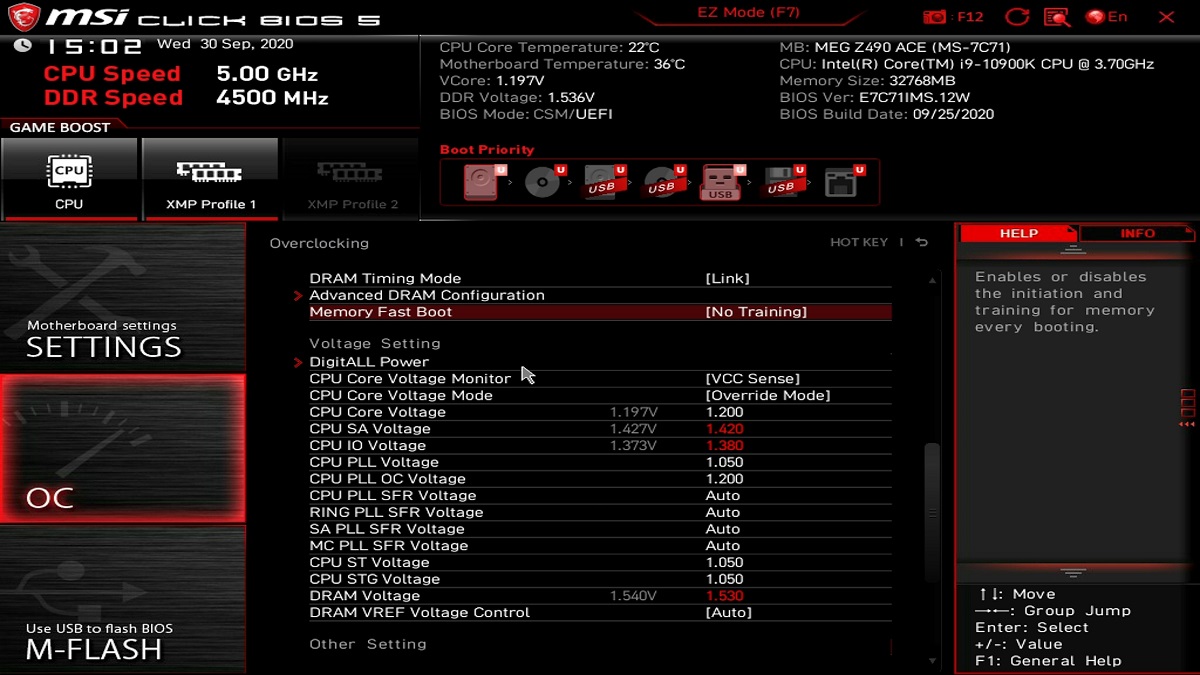Click the help panel top collapse handle
Screen dimensions: 1200x675
(1073, 248)
